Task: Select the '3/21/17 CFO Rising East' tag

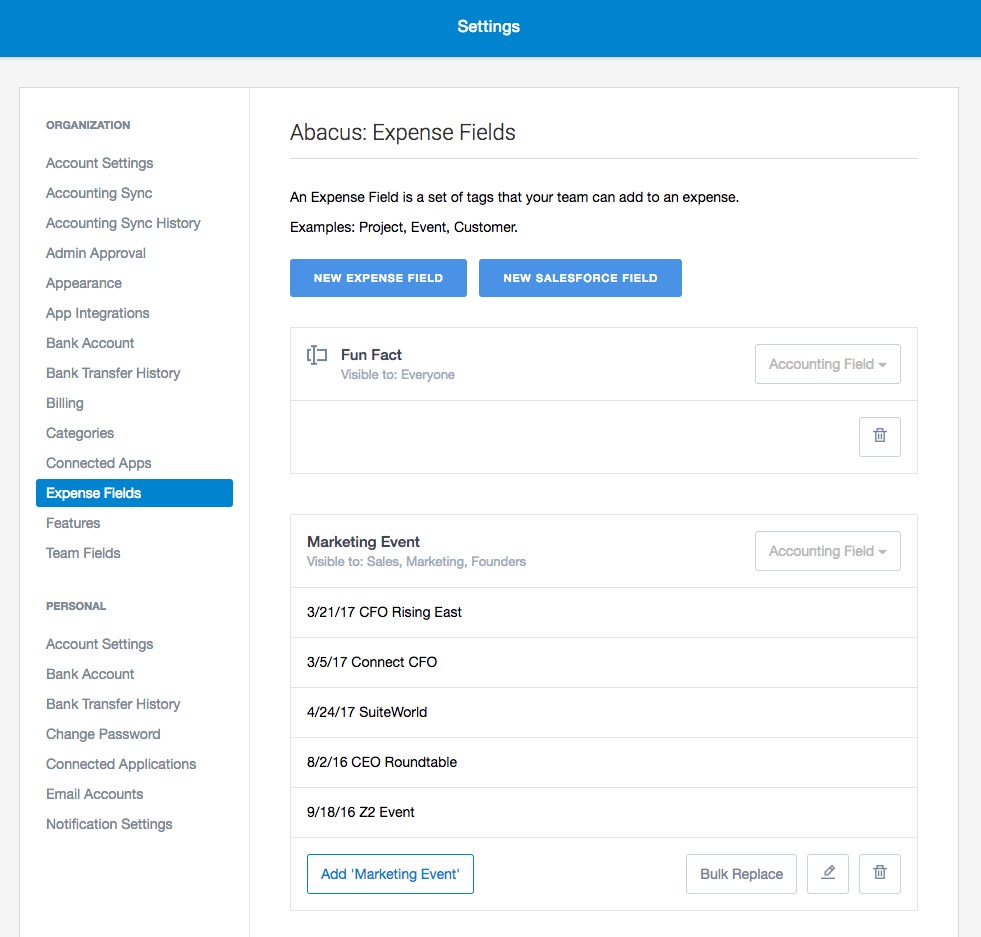Action: coord(604,612)
